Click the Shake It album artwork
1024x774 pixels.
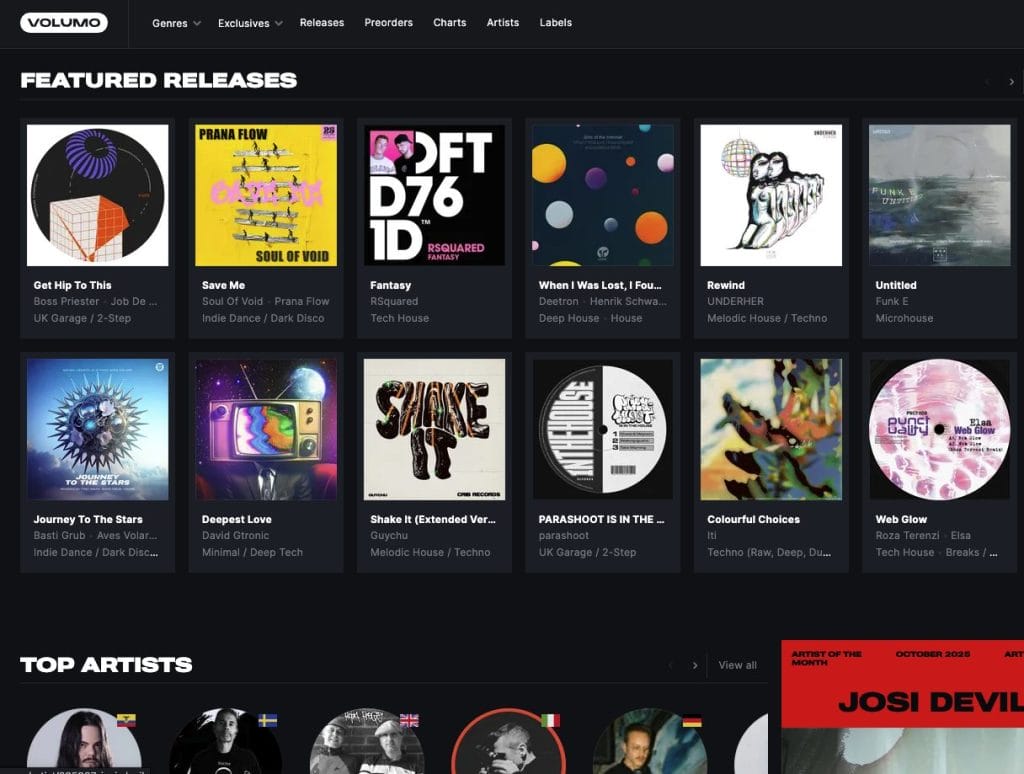point(434,429)
